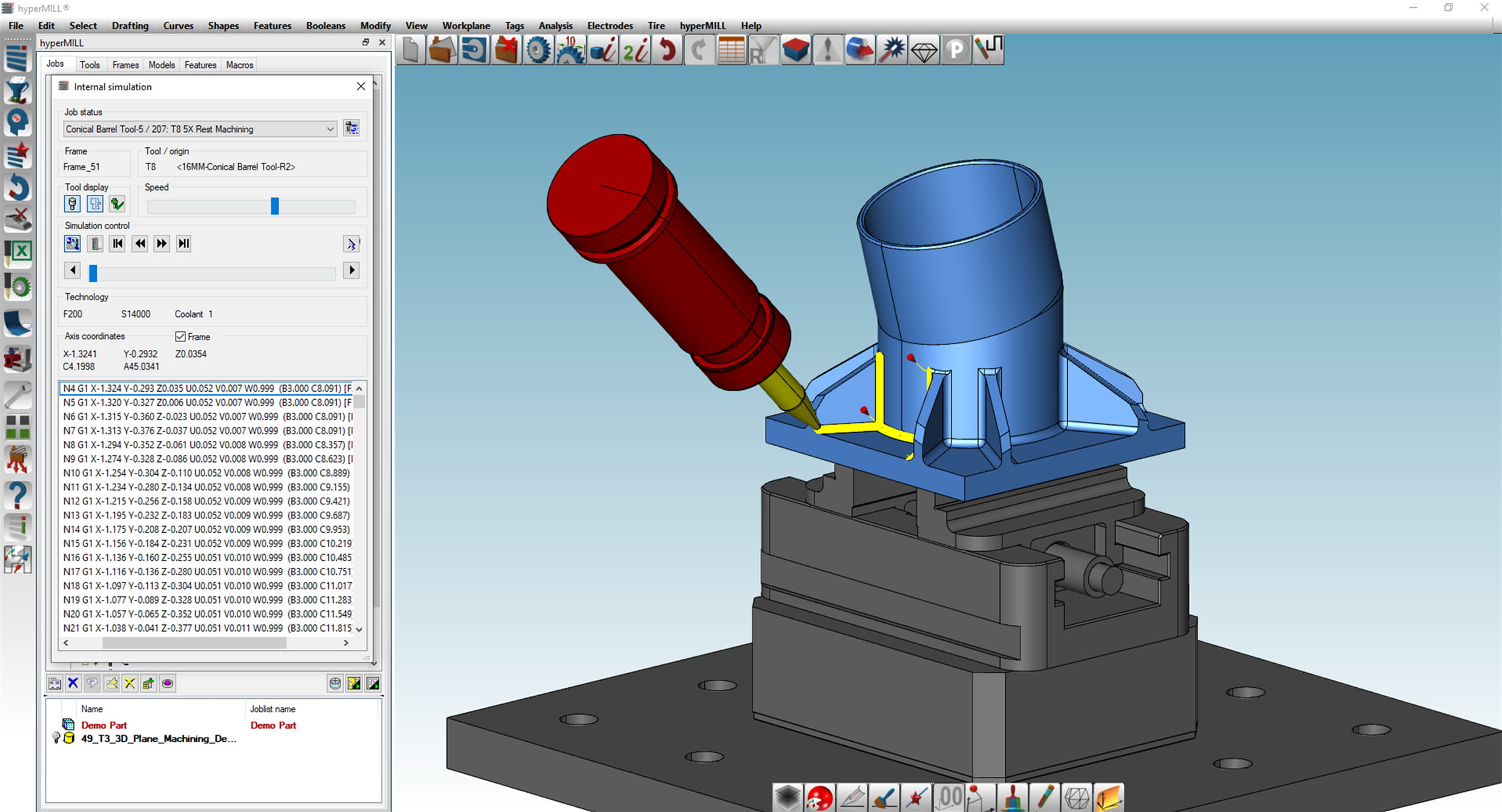Click the blue gear settings icon in toolbar

point(538,50)
